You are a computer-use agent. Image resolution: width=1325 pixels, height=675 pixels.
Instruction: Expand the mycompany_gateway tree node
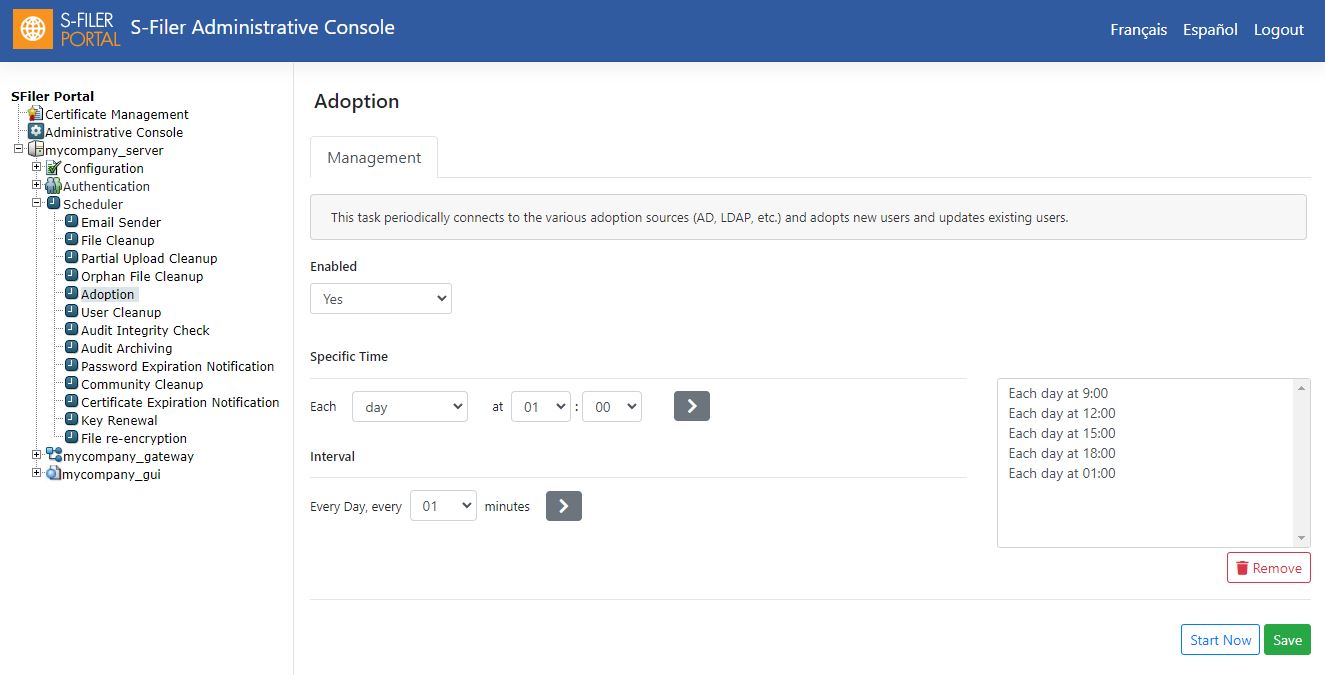(x=36, y=455)
